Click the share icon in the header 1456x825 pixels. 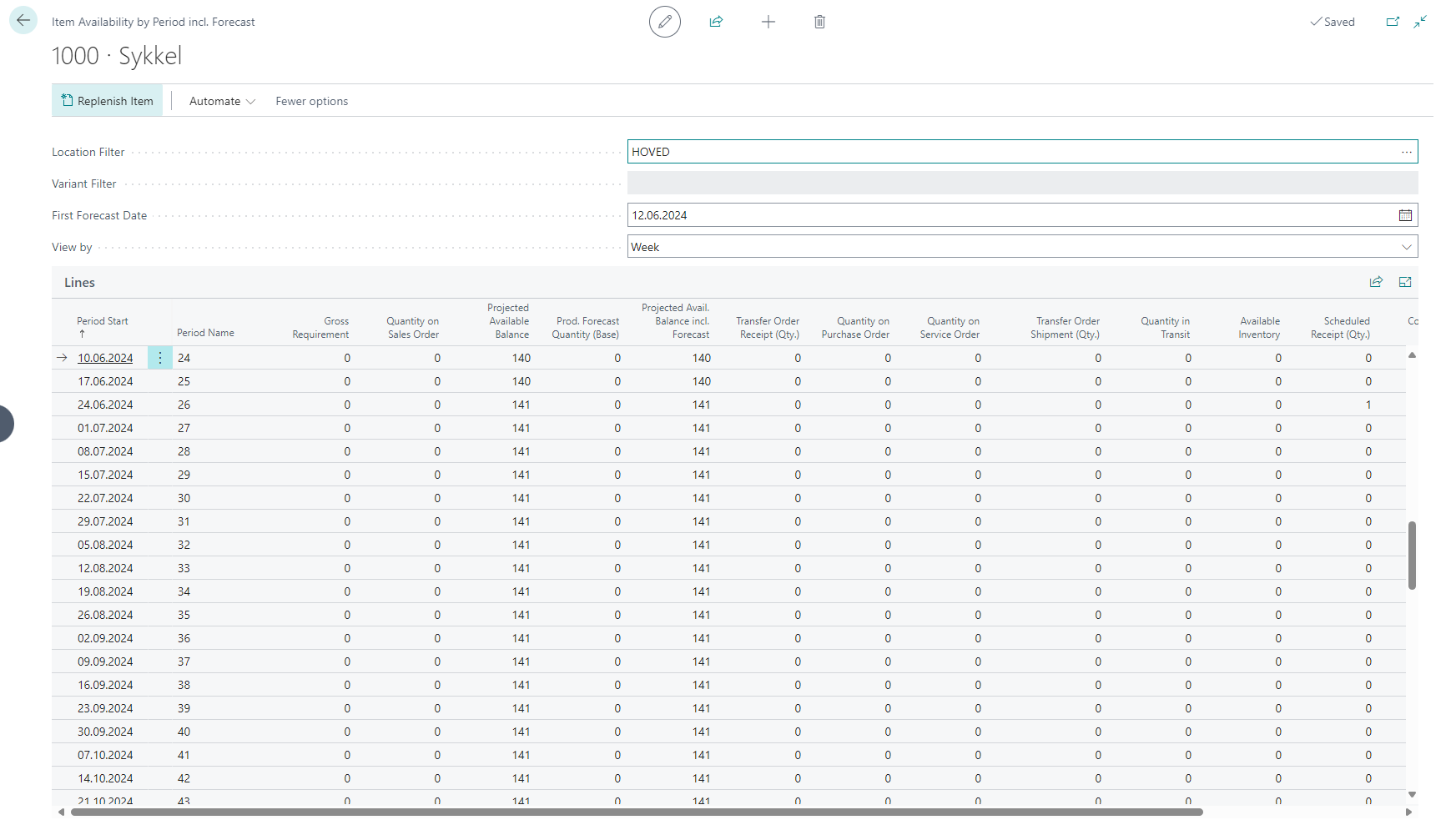(716, 22)
